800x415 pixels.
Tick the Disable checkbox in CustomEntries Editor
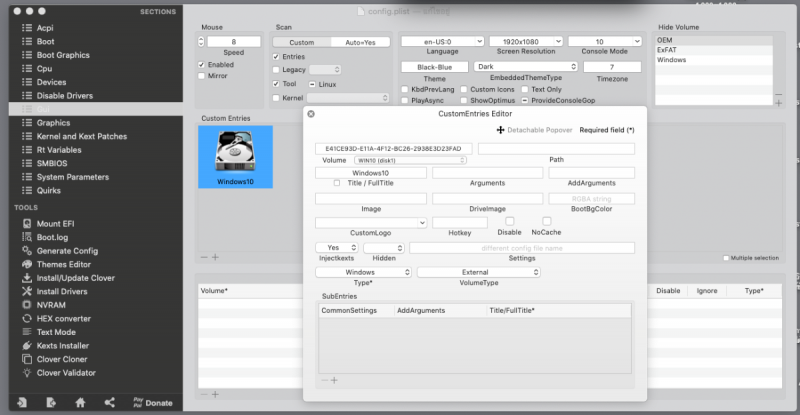click(x=509, y=221)
